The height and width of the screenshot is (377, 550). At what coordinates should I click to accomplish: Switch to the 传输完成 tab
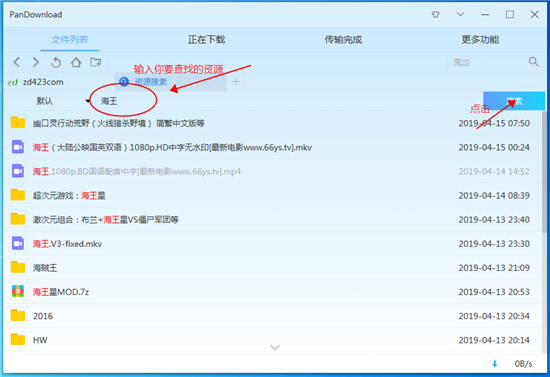click(x=343, y=40)
